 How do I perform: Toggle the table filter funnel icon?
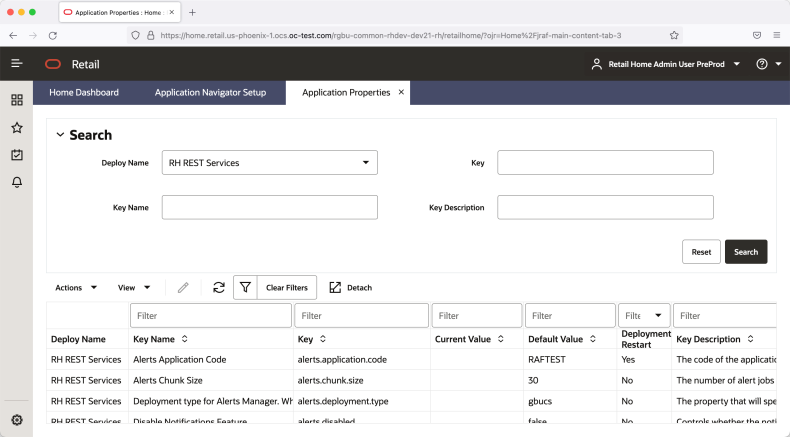245,287
